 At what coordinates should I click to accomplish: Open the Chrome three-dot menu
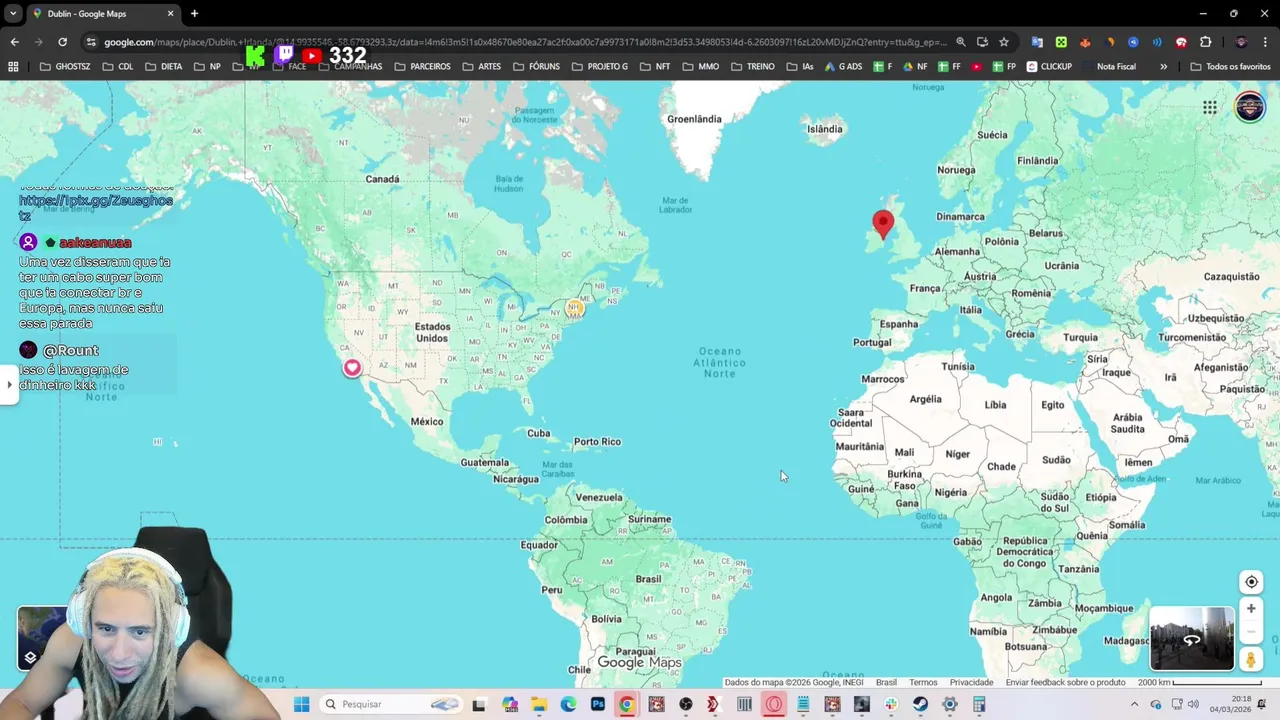(1265, 42)
